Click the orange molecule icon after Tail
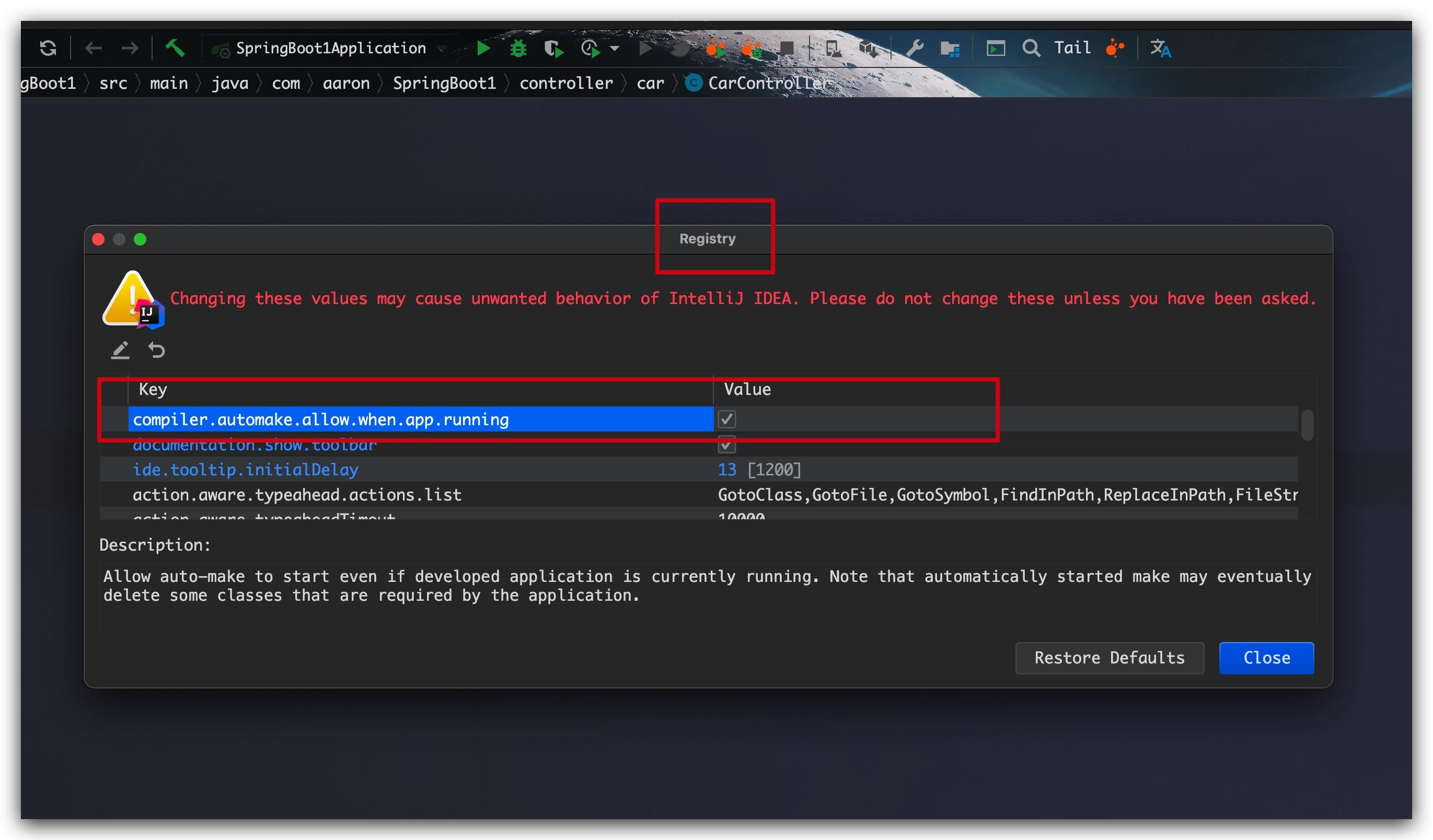 click(1115, 48)
